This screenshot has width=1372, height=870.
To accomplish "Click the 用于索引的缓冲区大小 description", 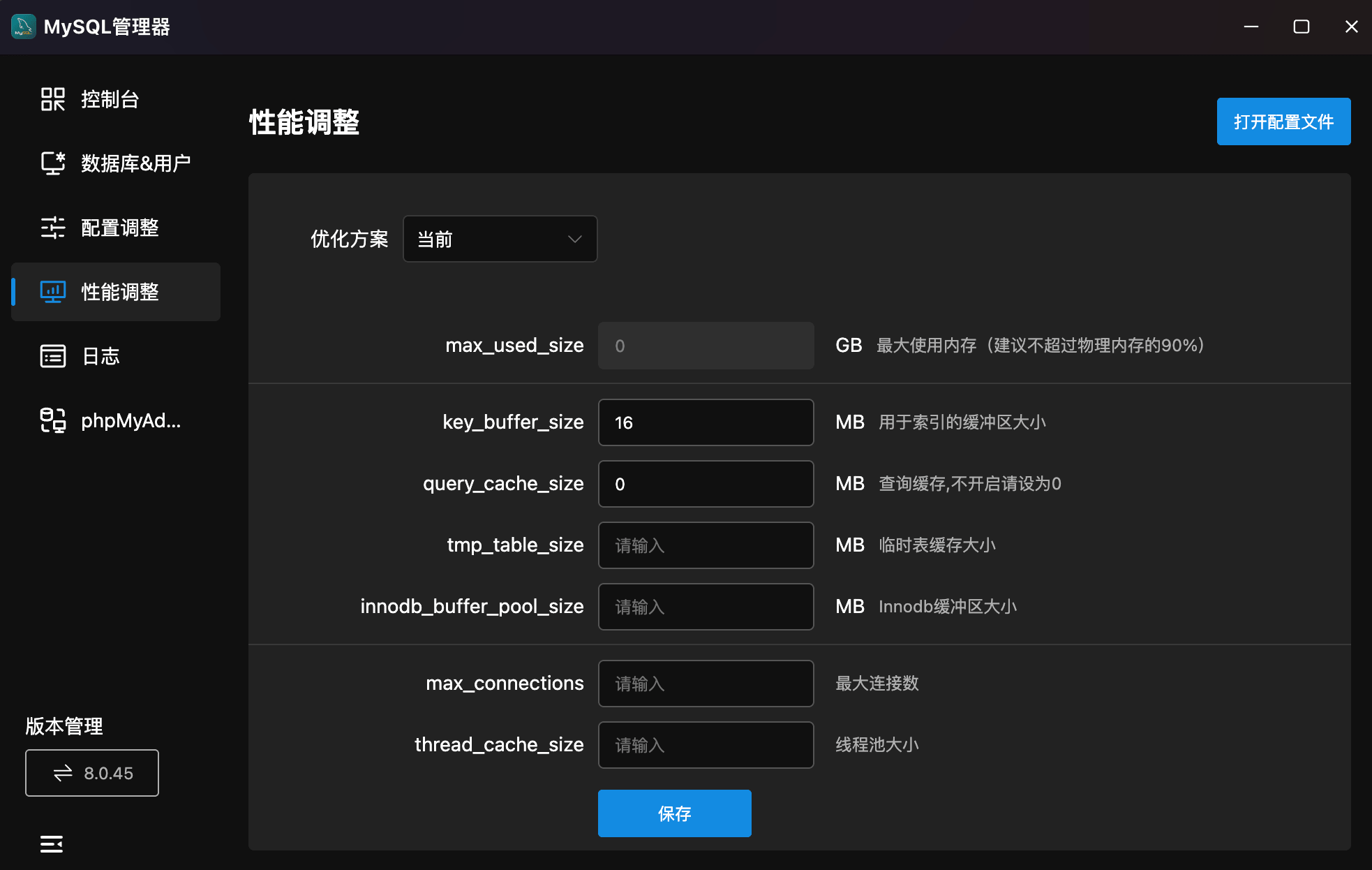I will coord(962,422).
